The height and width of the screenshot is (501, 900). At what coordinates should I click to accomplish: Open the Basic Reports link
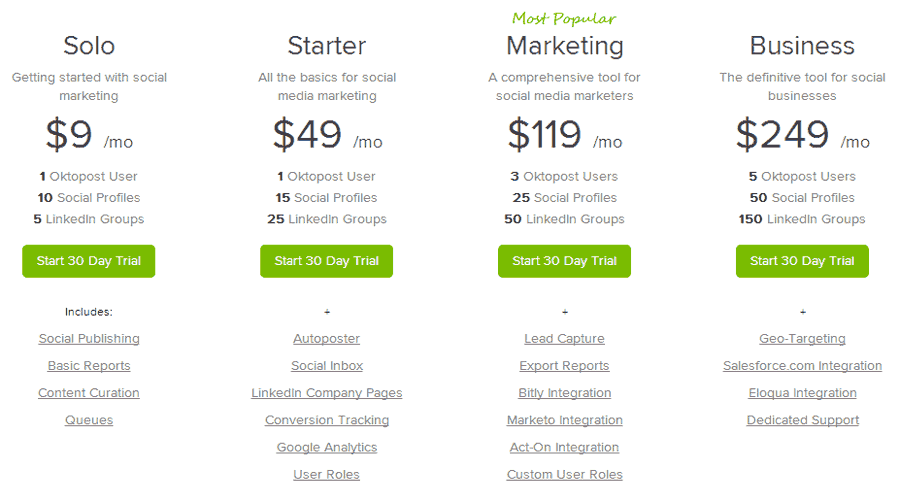(x=89, y=366)
